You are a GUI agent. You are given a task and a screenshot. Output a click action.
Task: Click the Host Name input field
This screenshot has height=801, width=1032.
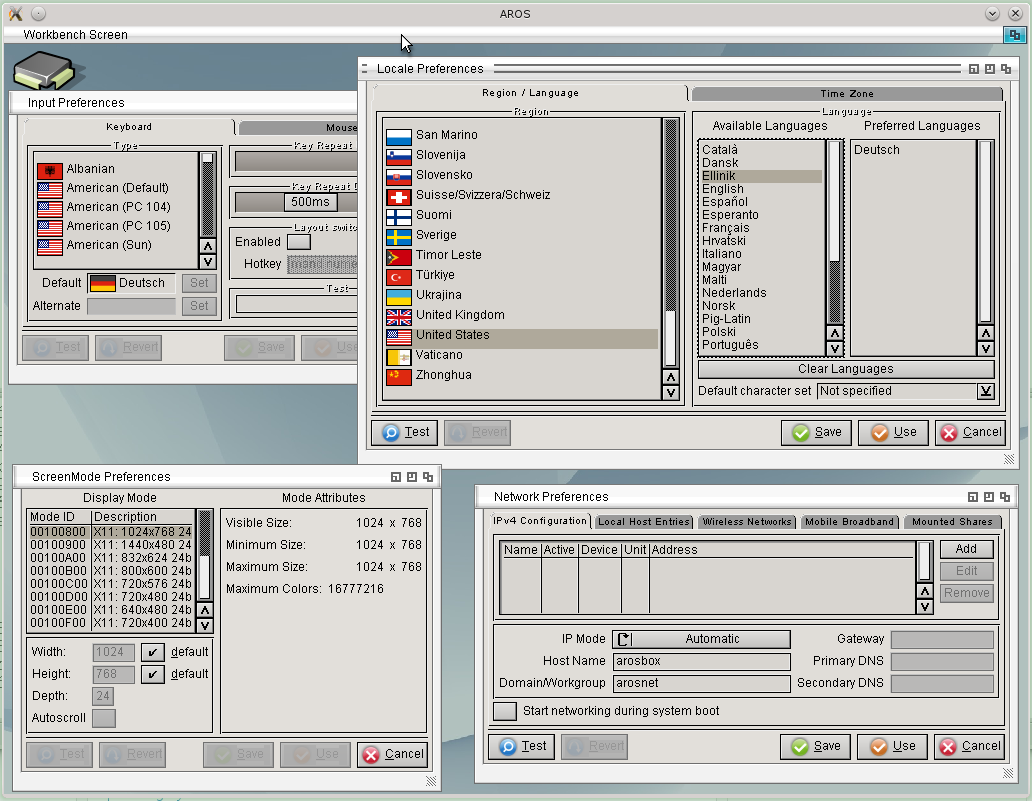(701, 661)
